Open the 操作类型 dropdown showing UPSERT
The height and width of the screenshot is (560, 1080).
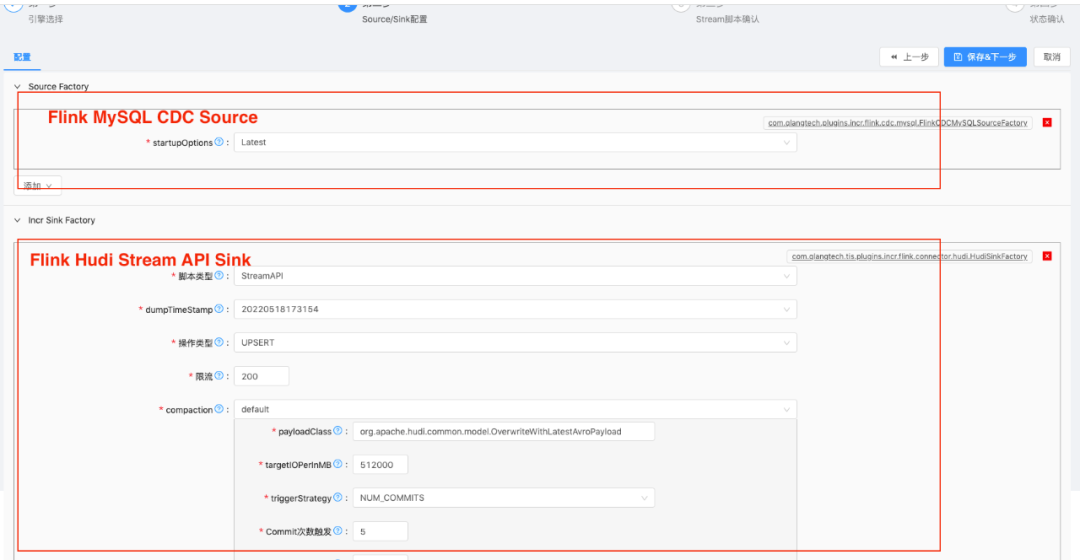point(515,342)
